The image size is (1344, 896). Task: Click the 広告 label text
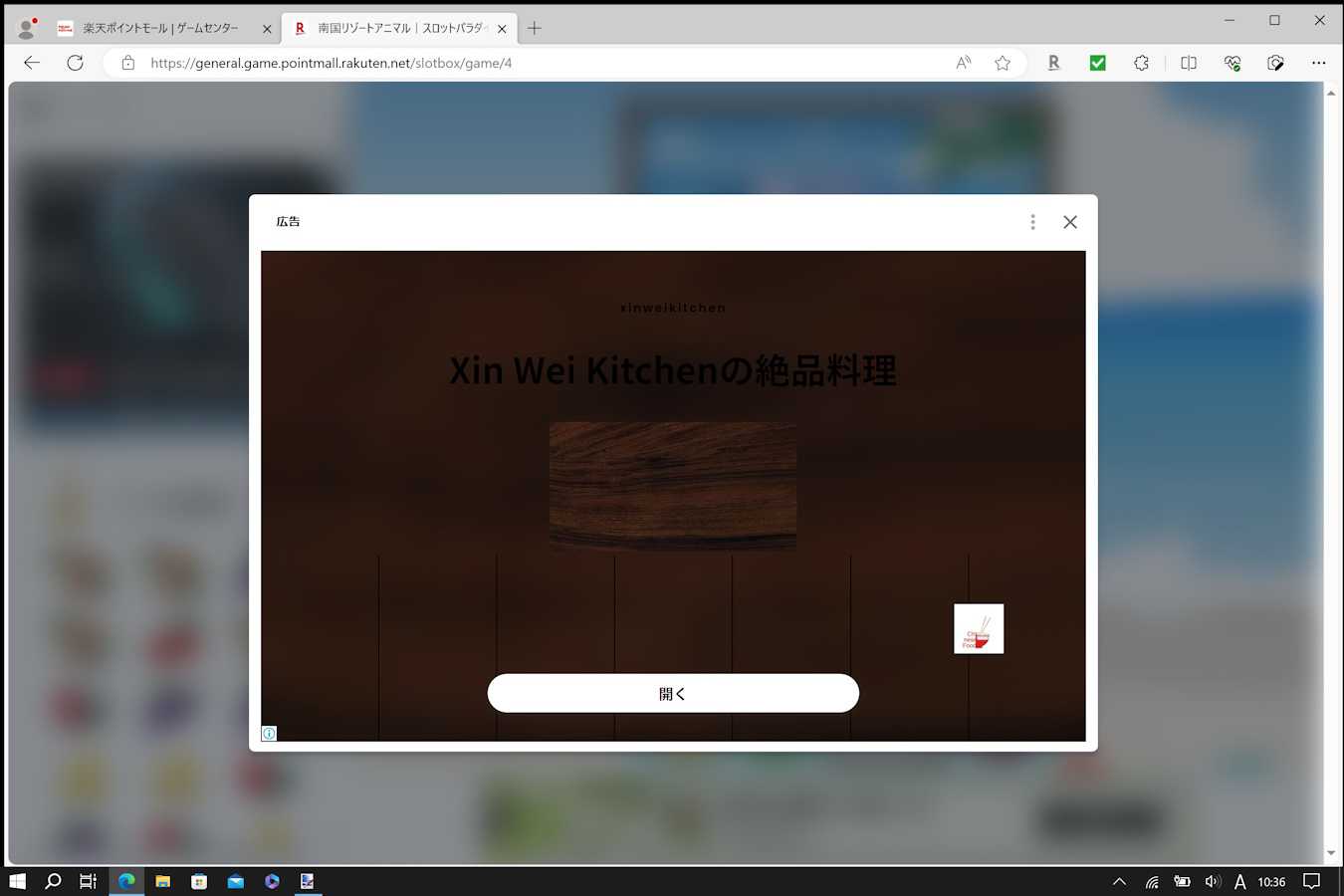coord(289,222)
